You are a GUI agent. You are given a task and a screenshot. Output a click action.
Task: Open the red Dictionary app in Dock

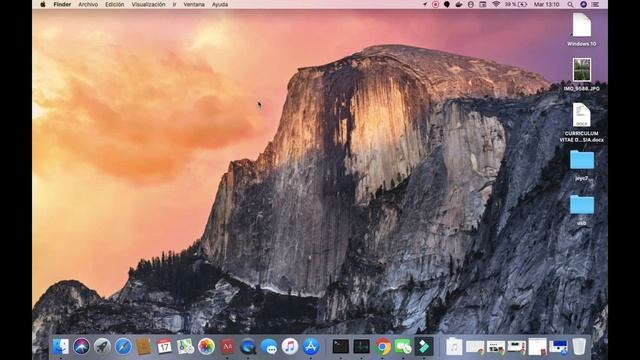coord(227,347)
